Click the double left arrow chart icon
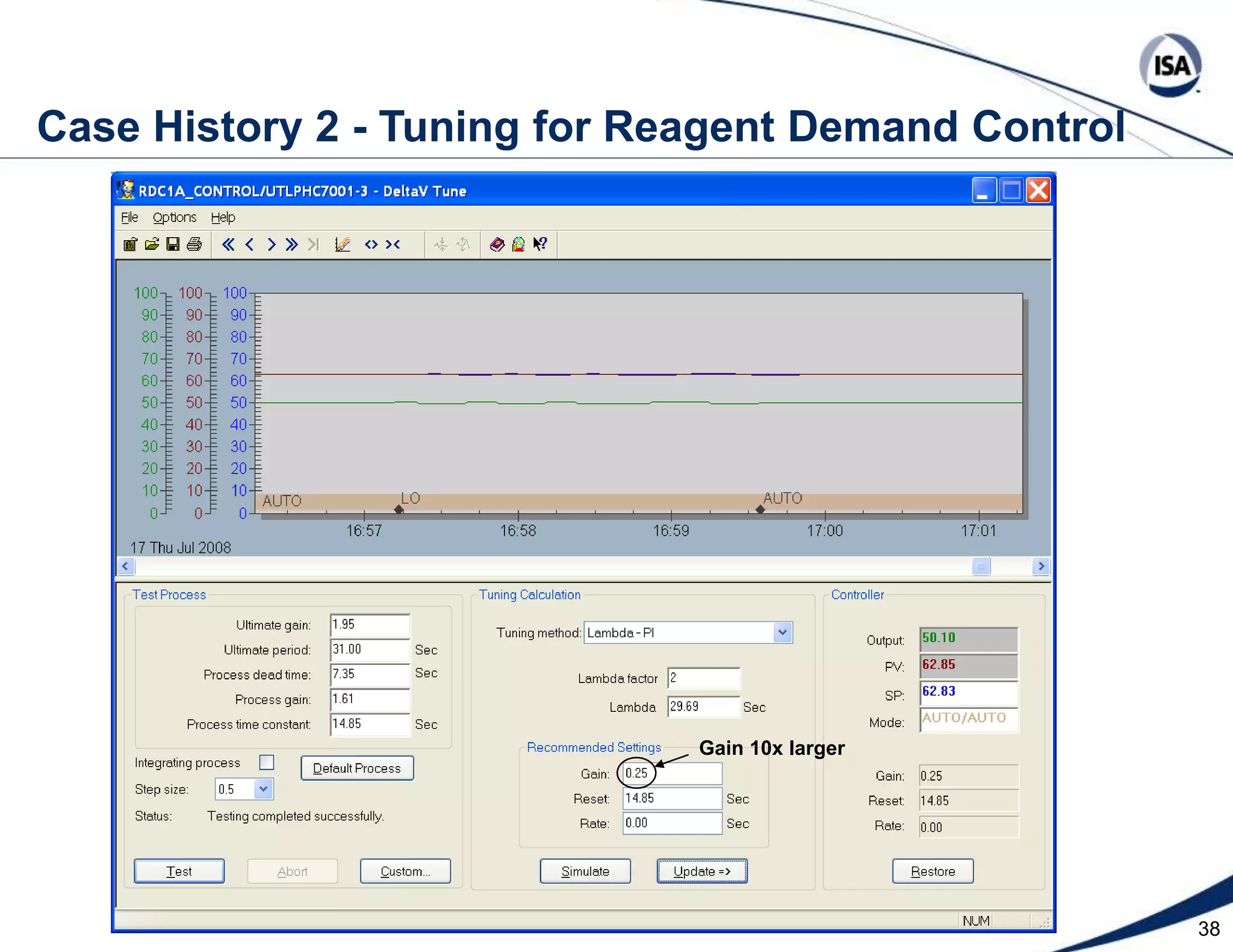The height and width of the screenshot is (952, 1233). [x=228, y=244]
